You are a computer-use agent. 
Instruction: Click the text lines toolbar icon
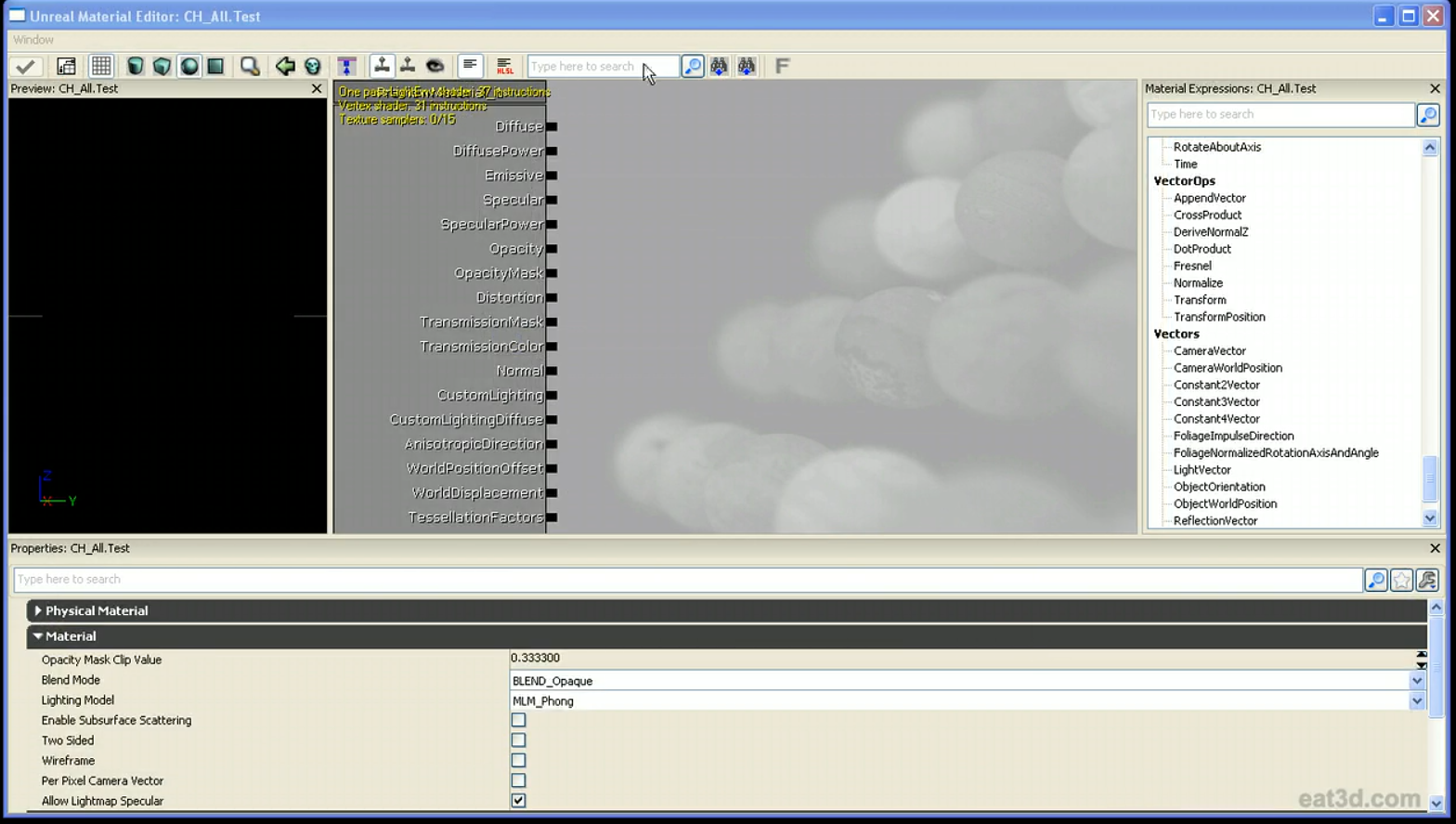[470, 66]
